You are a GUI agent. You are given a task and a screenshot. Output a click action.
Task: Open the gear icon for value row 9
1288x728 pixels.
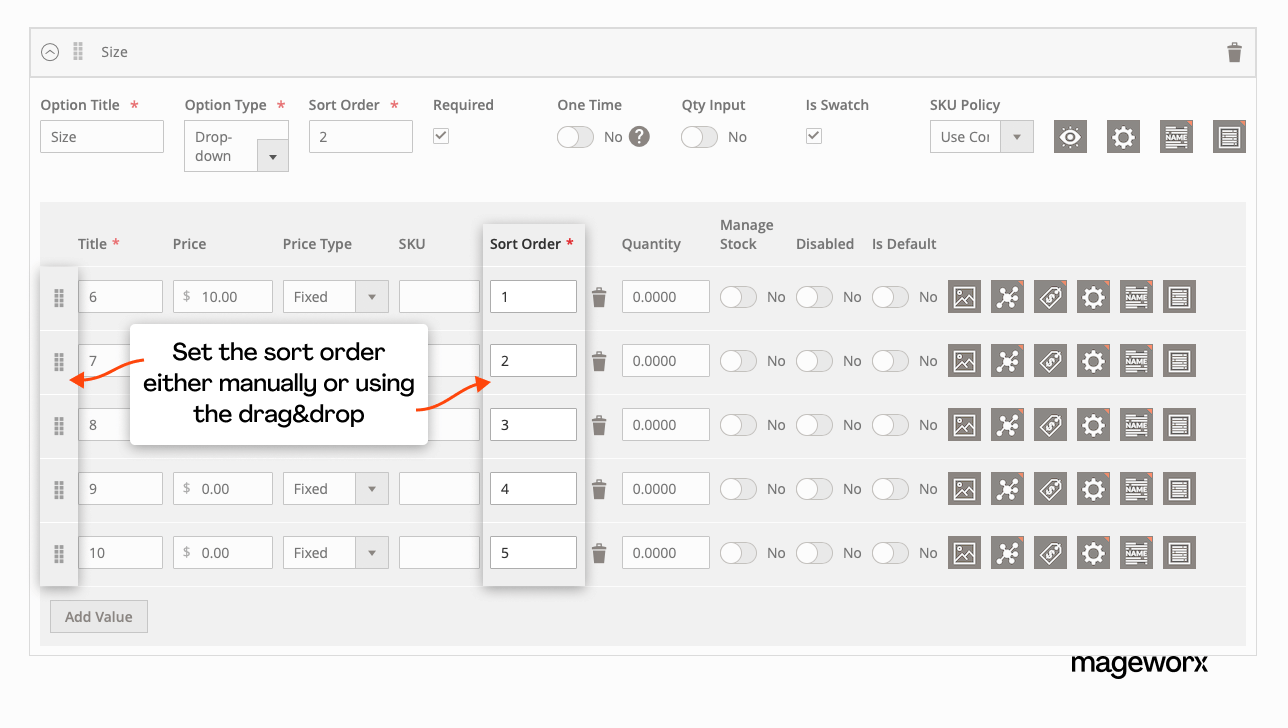click(x=1093, y=488)
